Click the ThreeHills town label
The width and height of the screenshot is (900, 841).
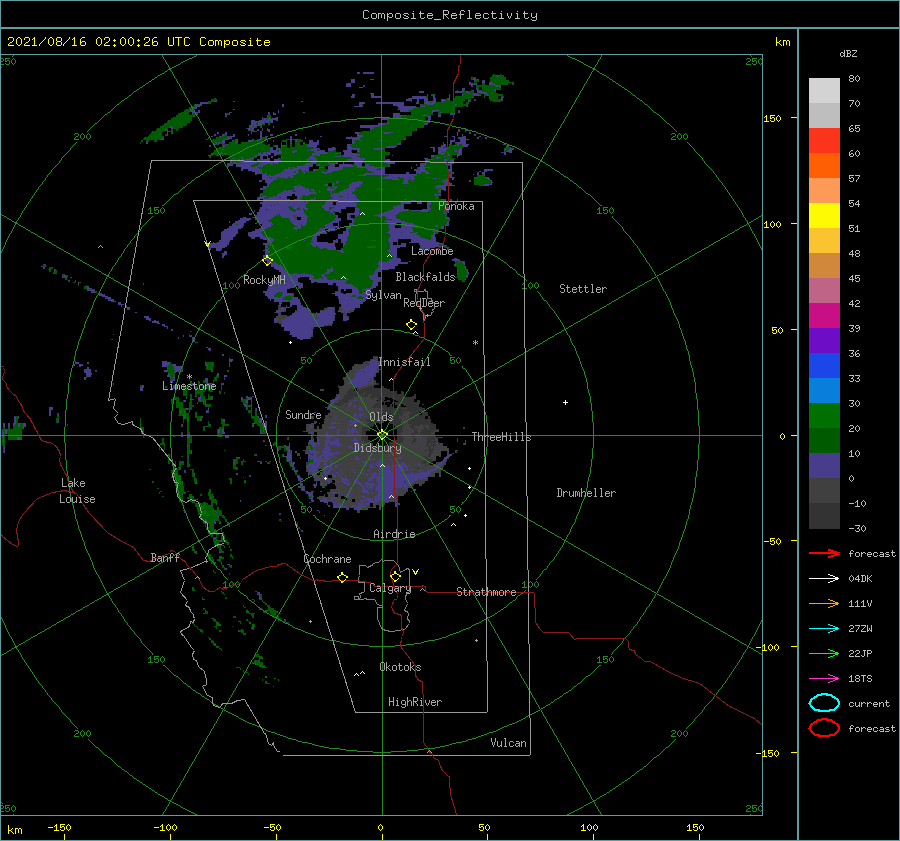502,437
